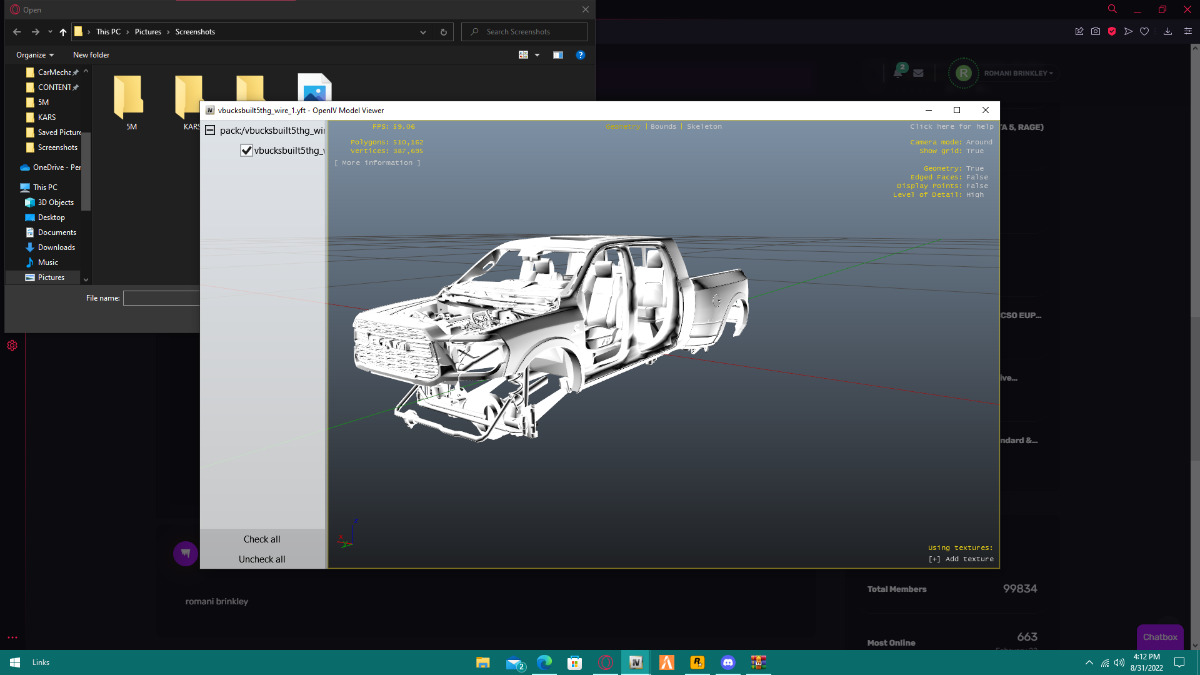Click the OpenIV icon in the taskbar
This screenshot has width=1200, height=675.
(635, 662)
